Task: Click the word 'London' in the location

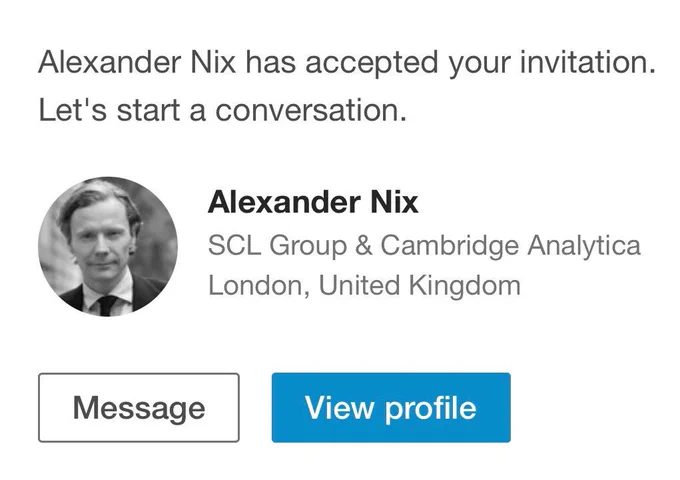Action: click(259, 286)
